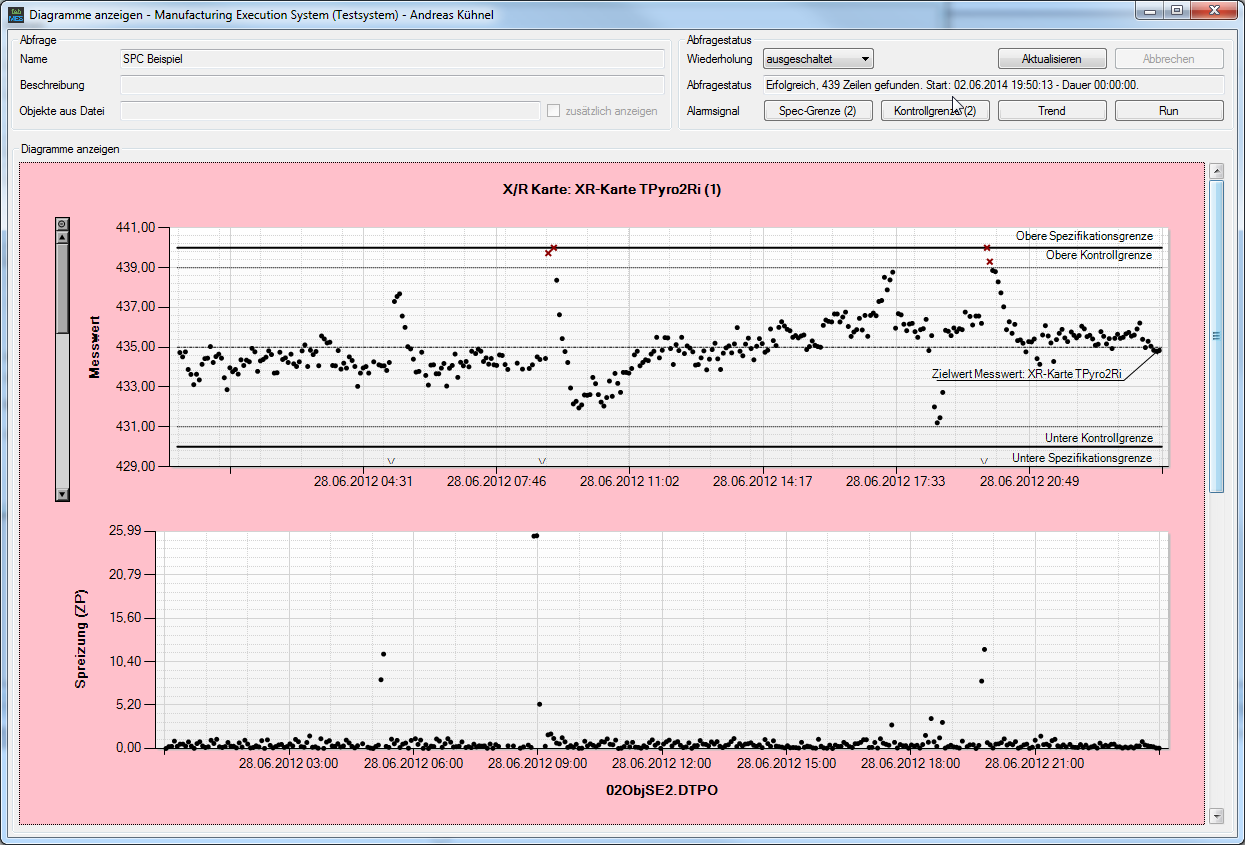Click the Name field containing SPC Beispiel
This screenshot has width=1245, height=845.
(390, 59)
